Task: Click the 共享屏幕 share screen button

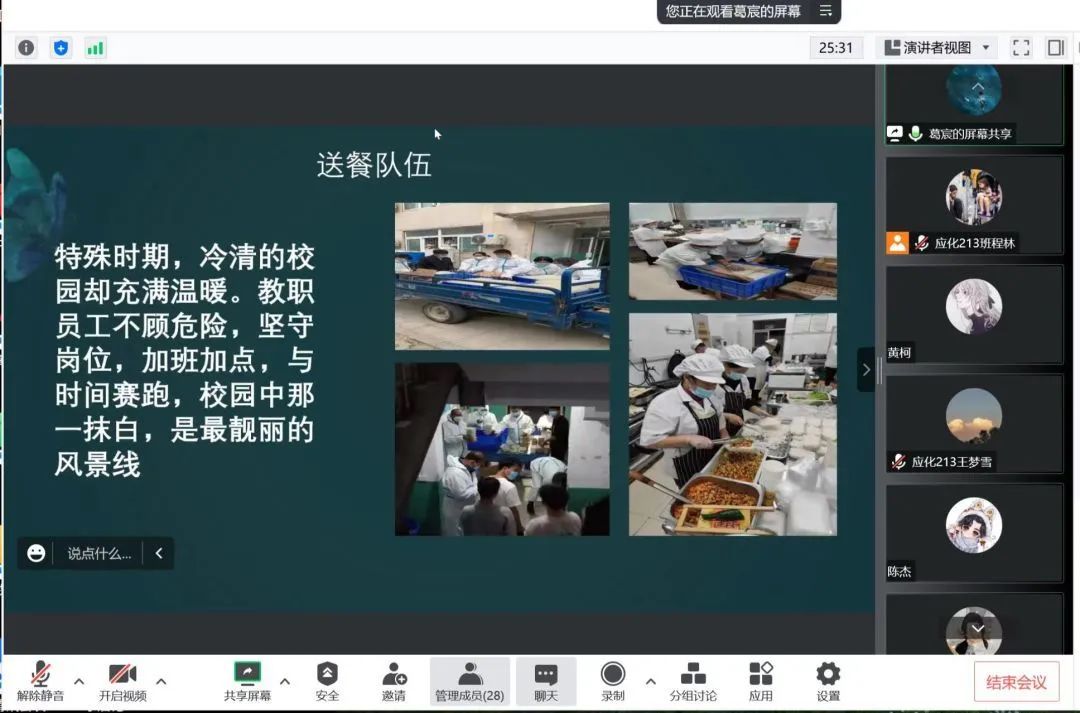Action: pos(247,681)
